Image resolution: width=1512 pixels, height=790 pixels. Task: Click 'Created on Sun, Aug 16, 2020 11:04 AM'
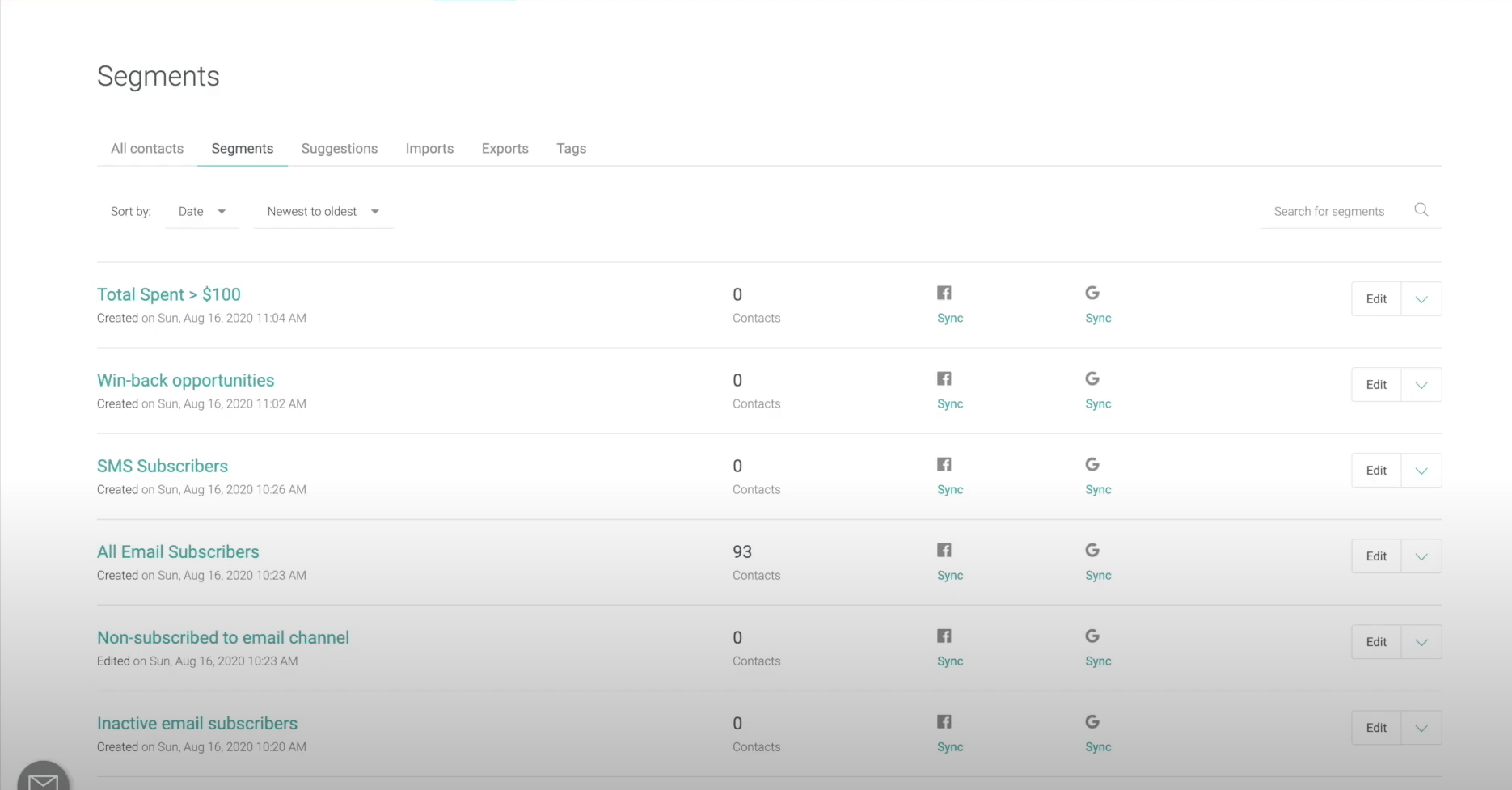tap(201, 318)
